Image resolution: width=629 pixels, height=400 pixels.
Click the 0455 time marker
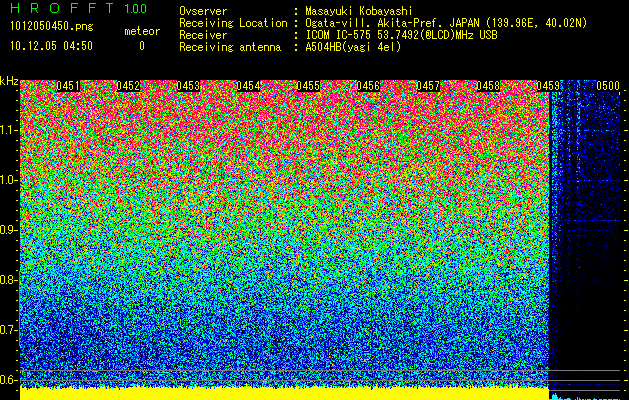click(x=308, y=86)
